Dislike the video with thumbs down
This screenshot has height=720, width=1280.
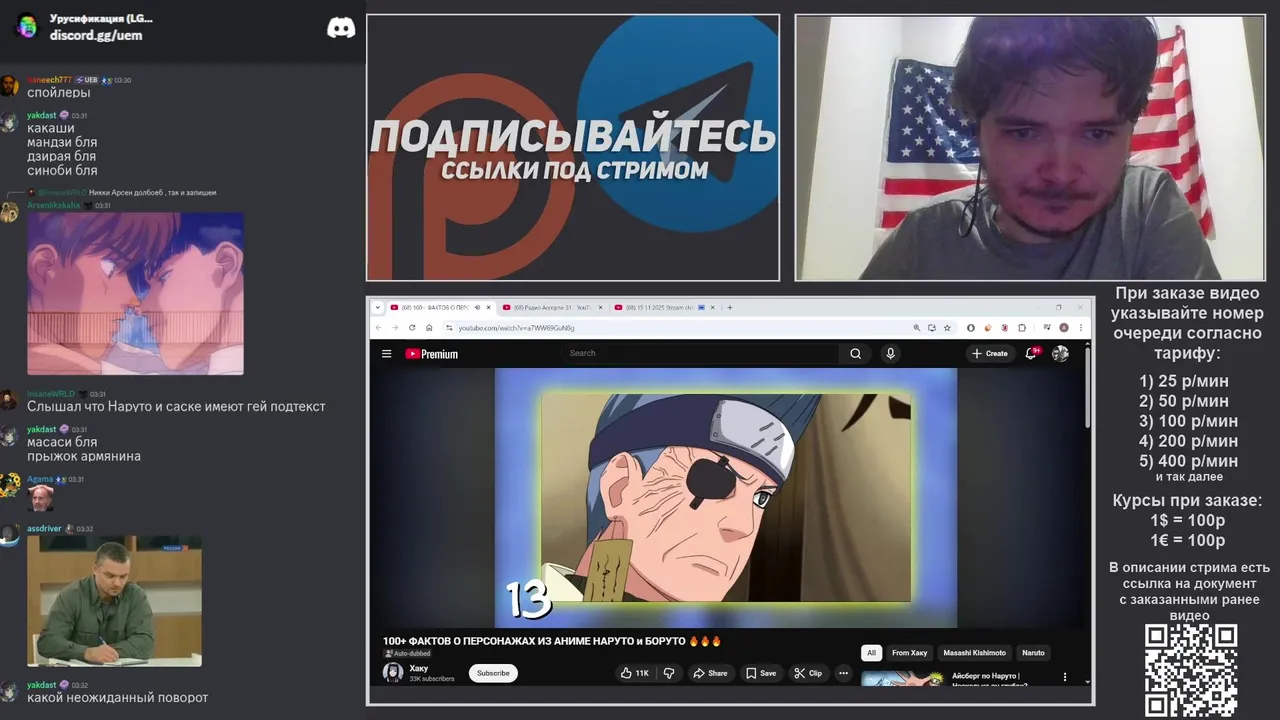pos(669,673)
